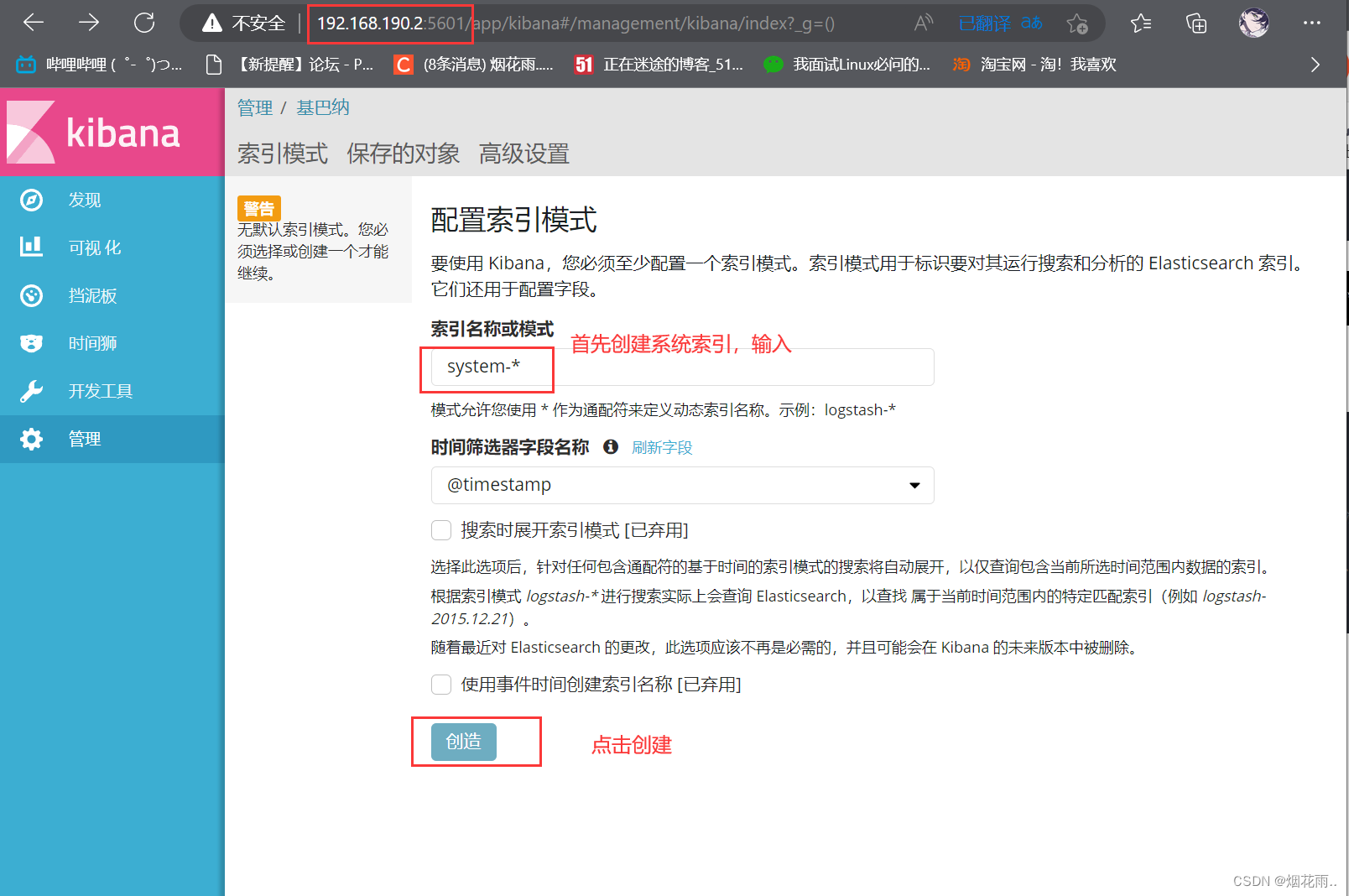Click the info icon beside 时间筛选器字段名称
This screenshot has width=1349, height=896.
[611, 447]
